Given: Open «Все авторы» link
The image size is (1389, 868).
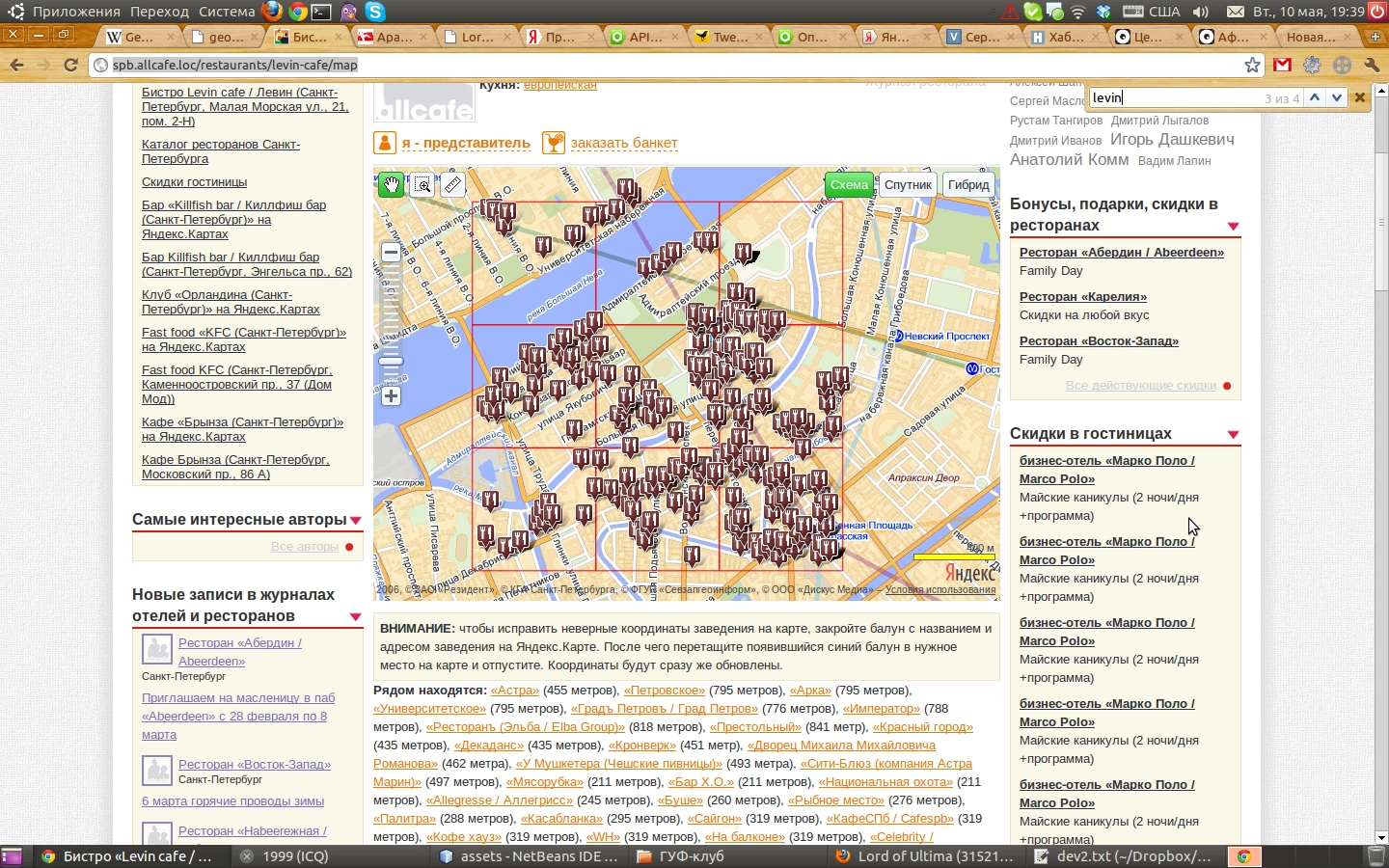Looking at the screenshot, I should click(305, 546).
